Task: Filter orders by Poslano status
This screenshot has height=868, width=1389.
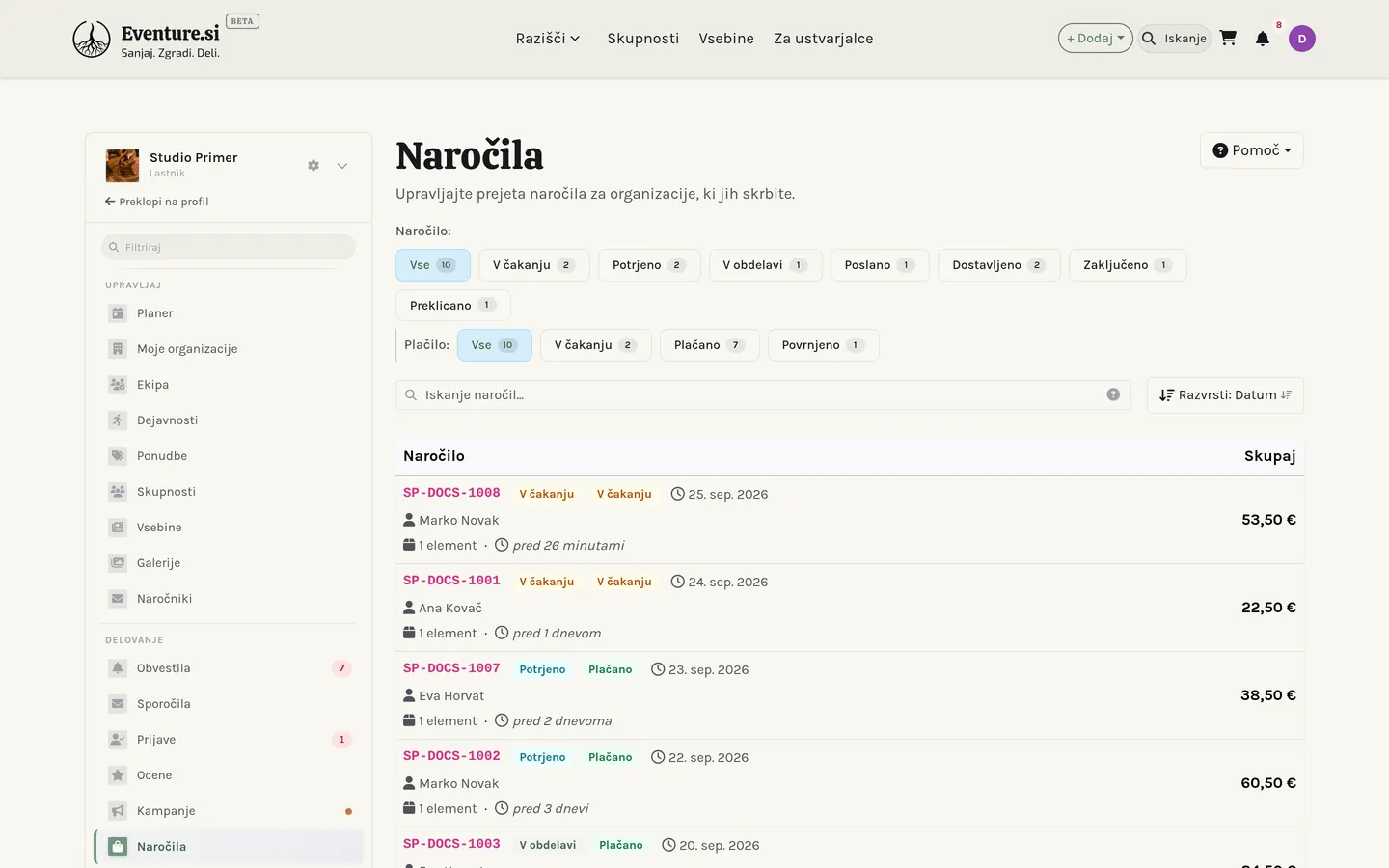Action: click(880, 265)
